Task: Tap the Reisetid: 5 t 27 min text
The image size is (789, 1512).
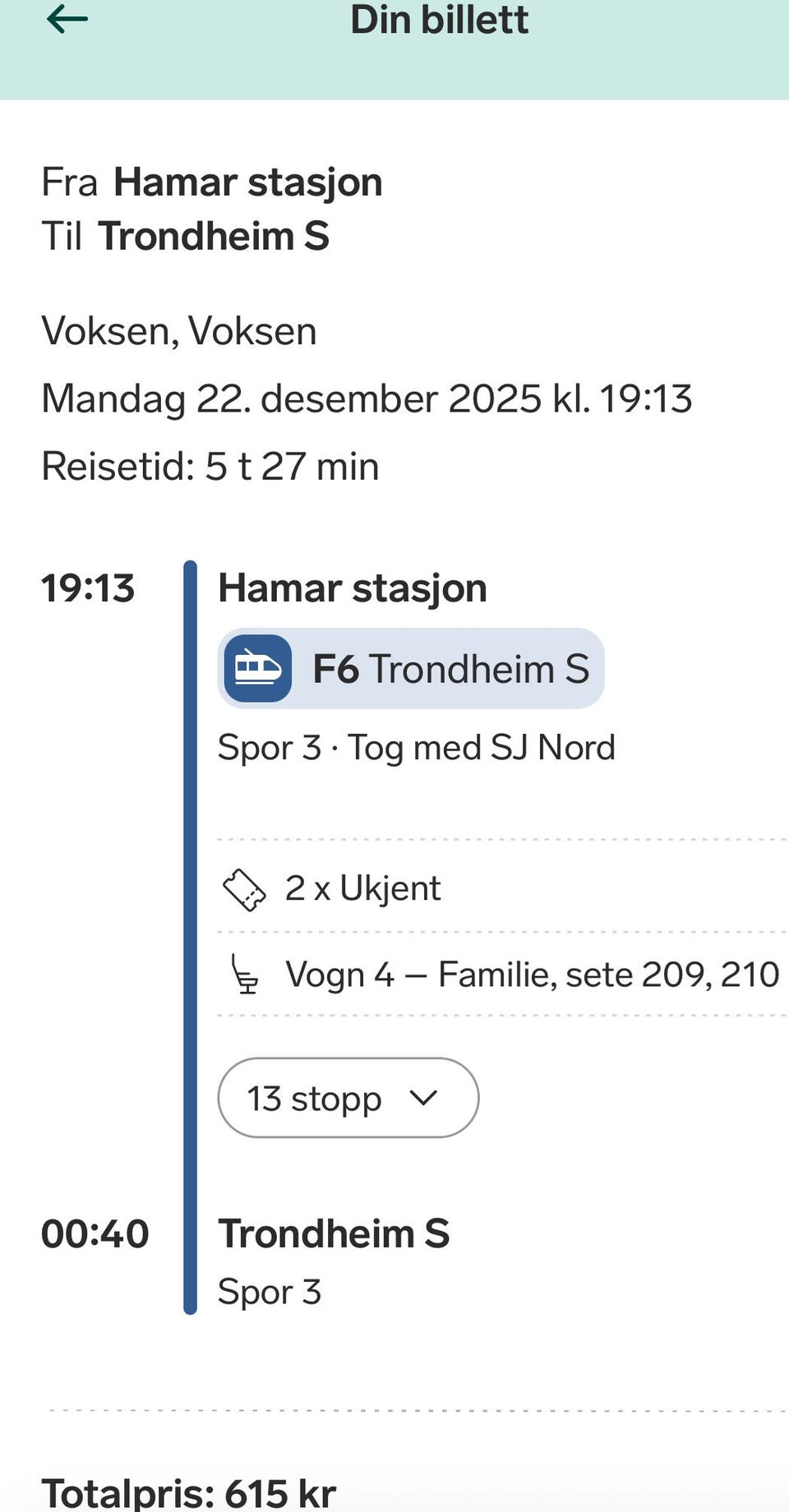Action: [210, 466]
